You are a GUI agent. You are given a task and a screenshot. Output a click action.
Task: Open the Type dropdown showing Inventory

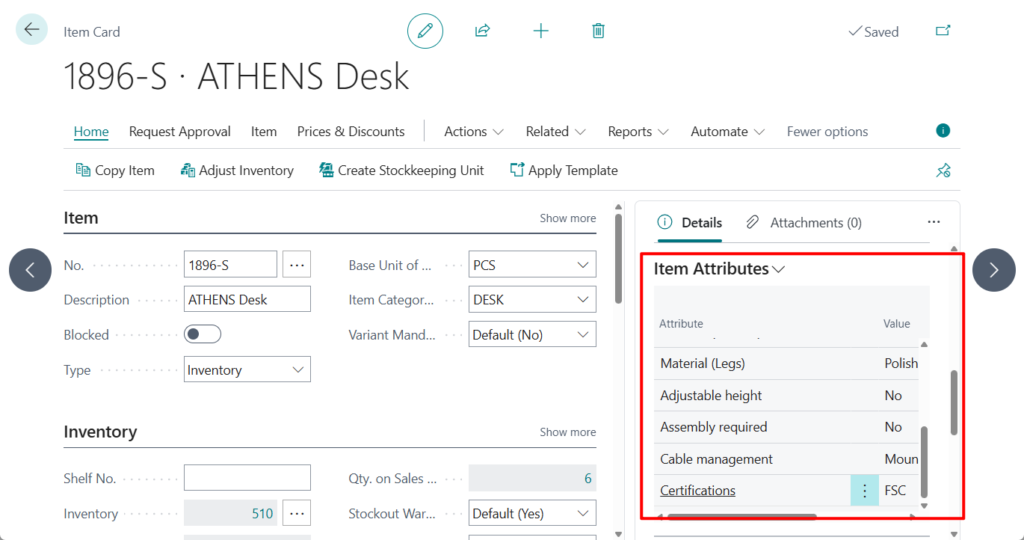247,370
